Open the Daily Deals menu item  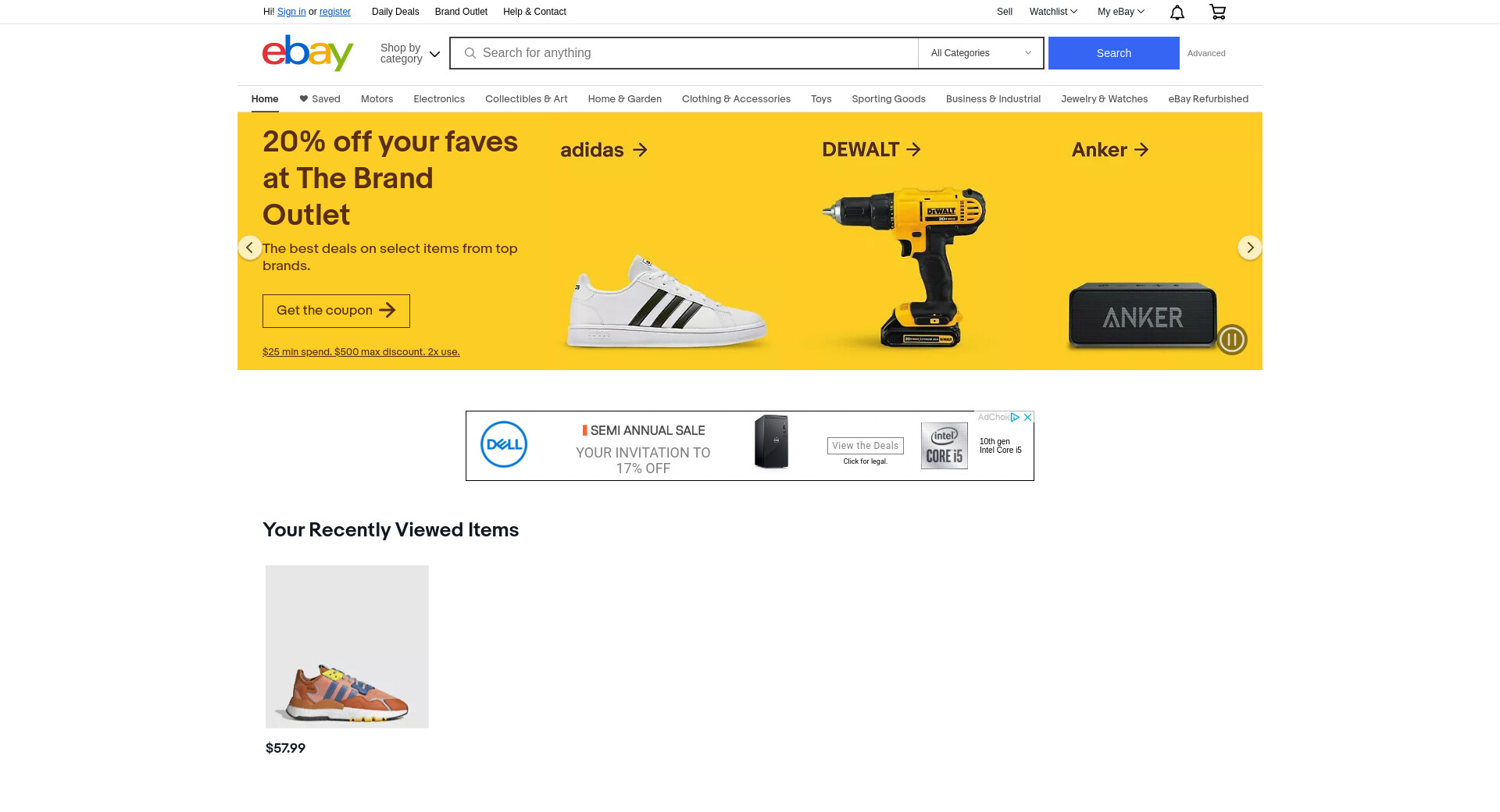point(395,12)
